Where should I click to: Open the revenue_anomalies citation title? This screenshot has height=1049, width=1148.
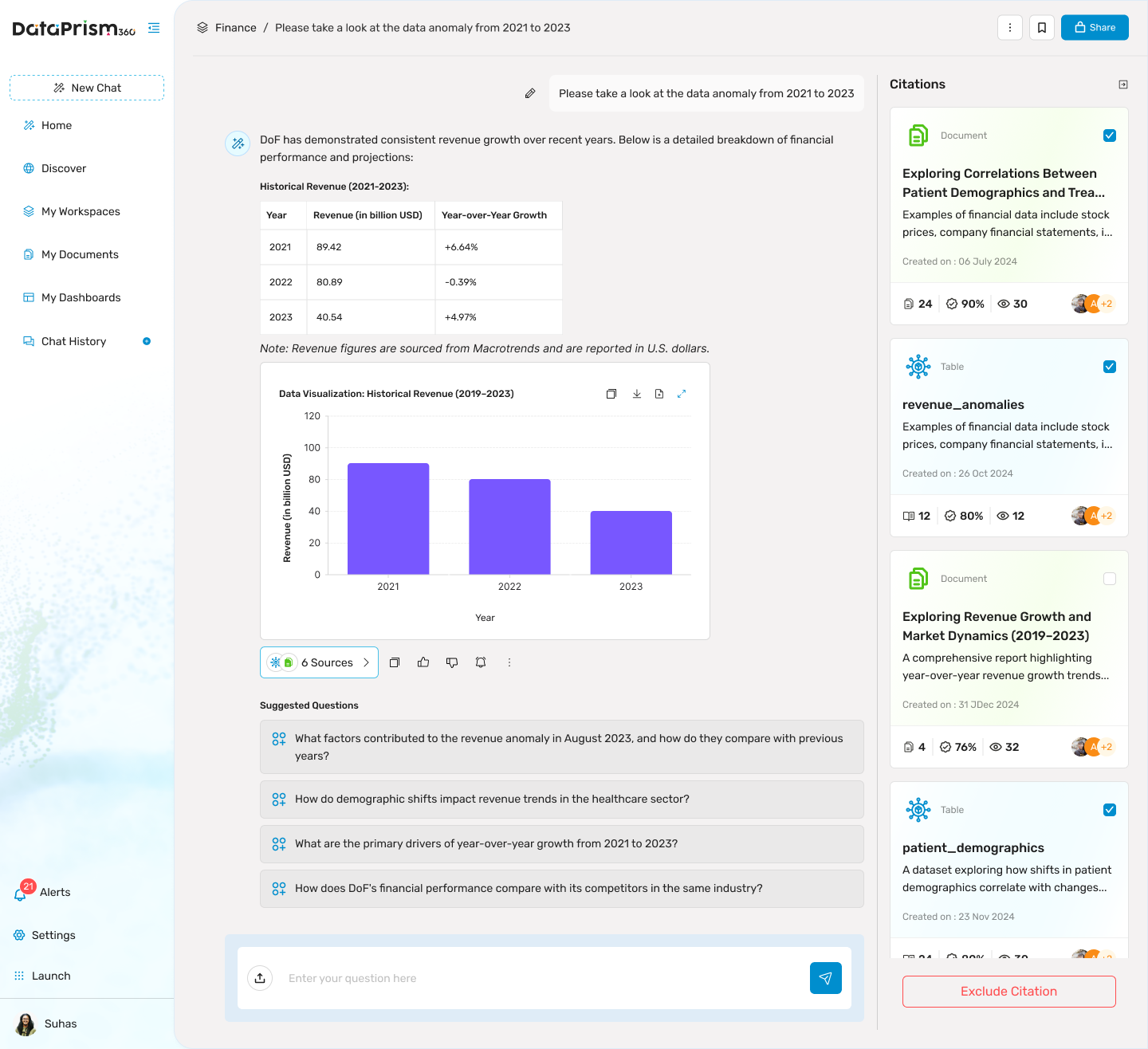(x=963, y=405)
